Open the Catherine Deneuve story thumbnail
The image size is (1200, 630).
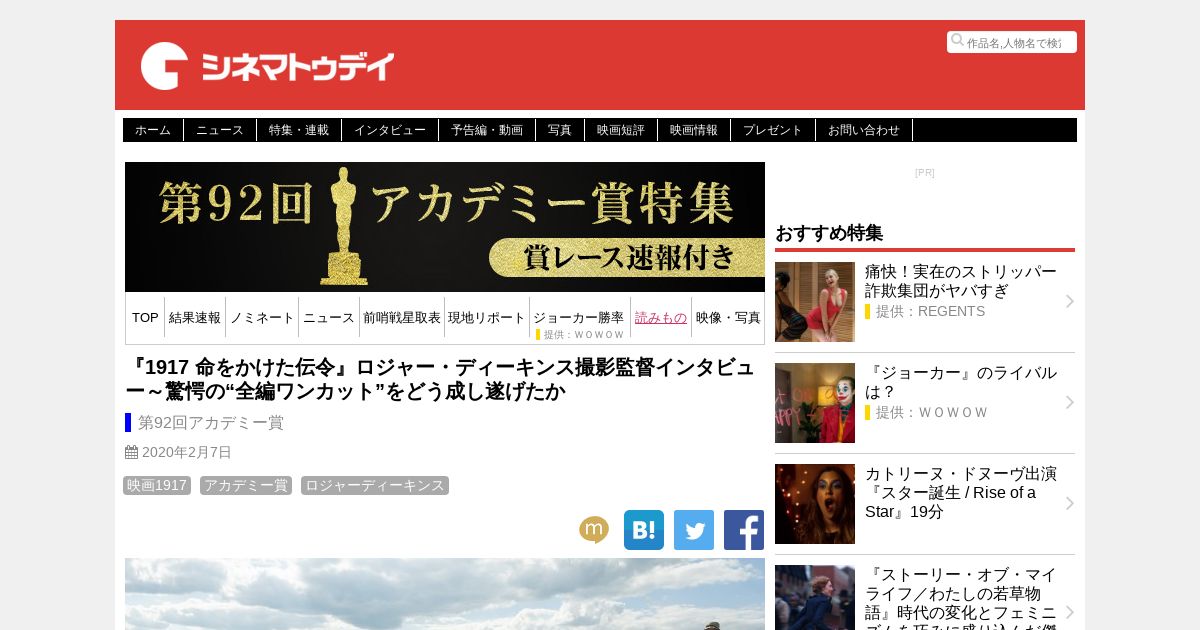point(815,504)
